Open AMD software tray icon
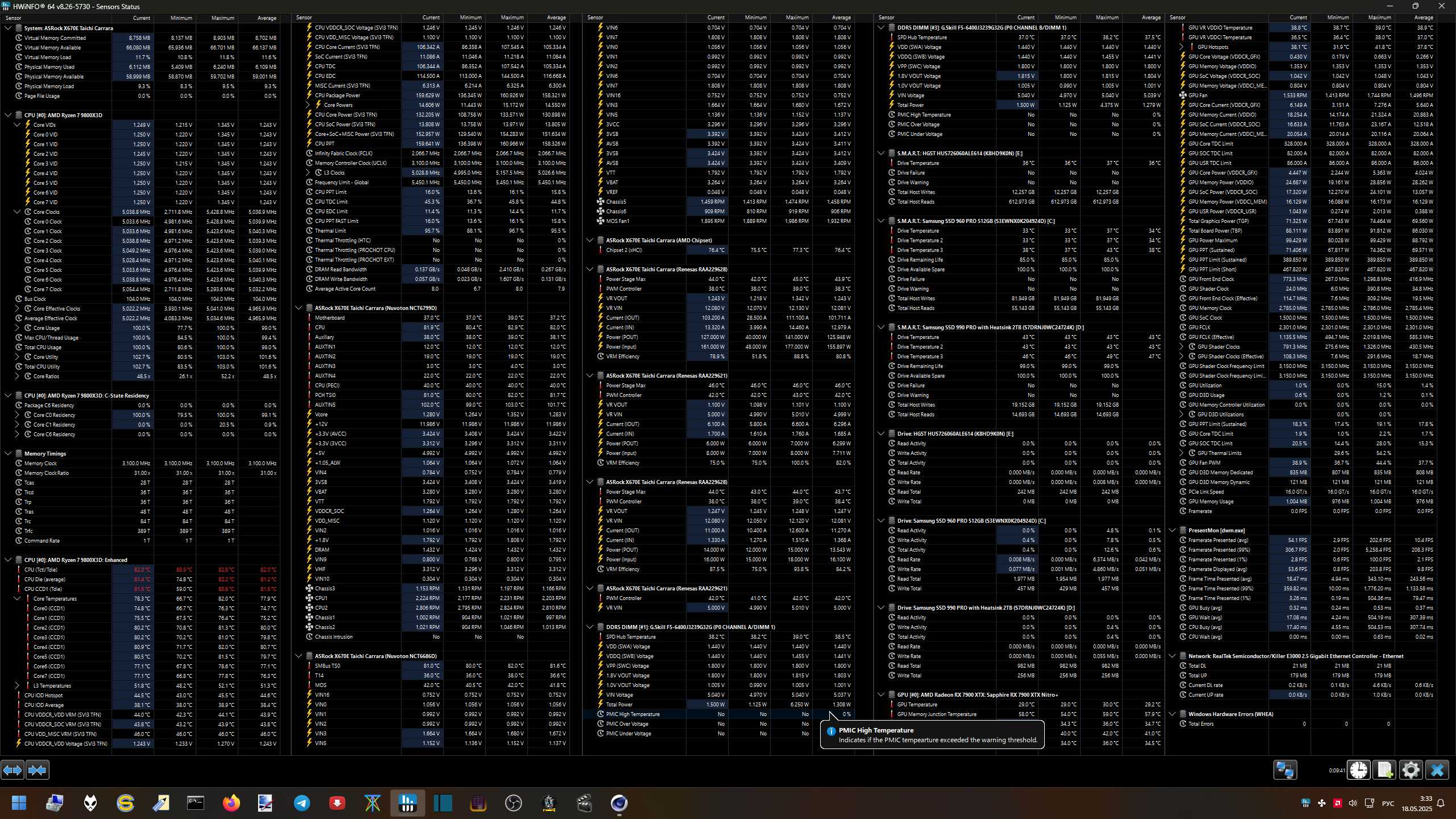 pos(1337,803)
